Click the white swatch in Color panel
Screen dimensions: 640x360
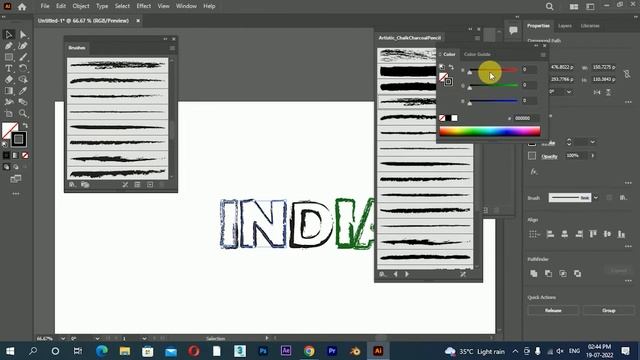coord(455,118)
